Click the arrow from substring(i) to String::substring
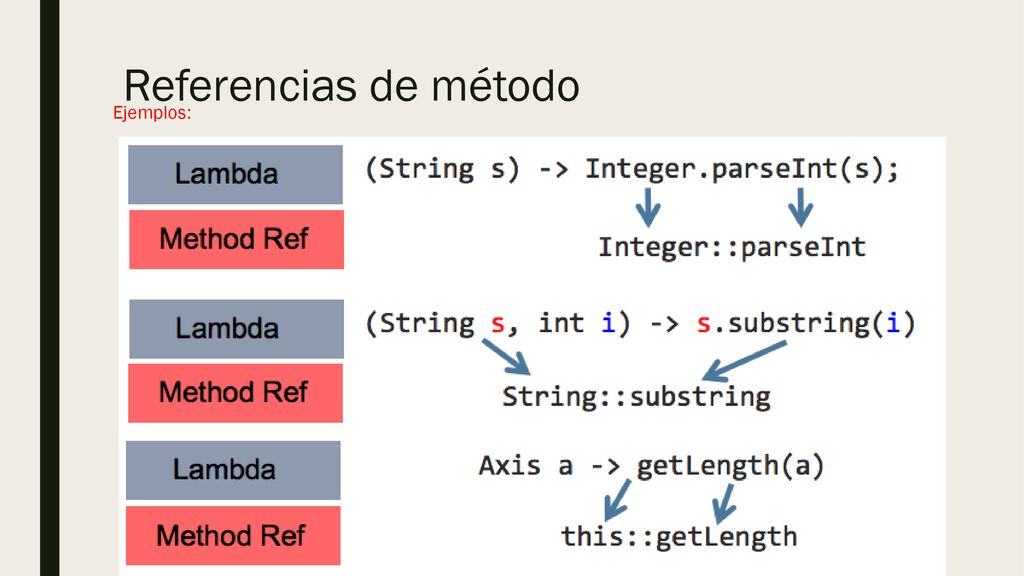The width and height of the screenshot is (1024, 576). tap(744, 361)
